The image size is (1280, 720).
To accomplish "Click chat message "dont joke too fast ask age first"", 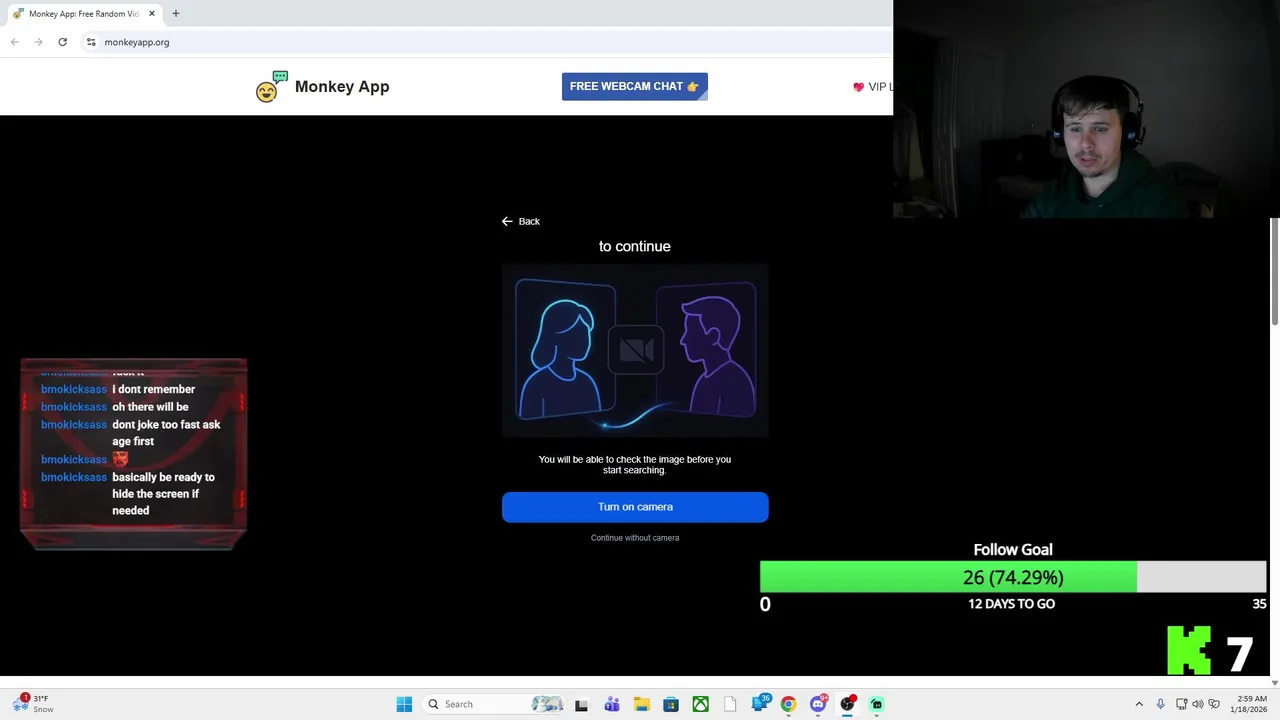I will click(166, 433).
